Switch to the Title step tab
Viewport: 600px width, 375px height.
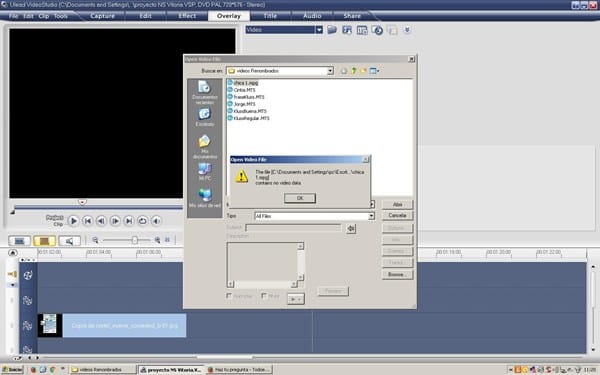[x=270, y=16]
